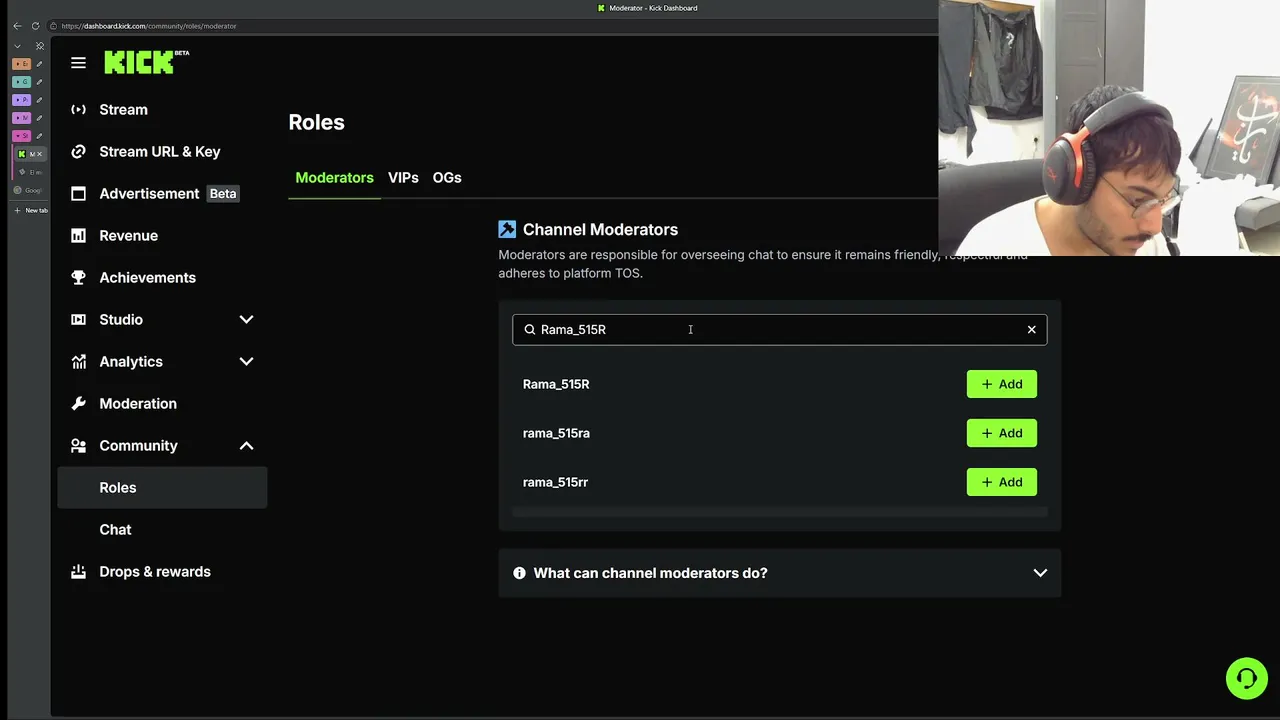Edit the orange tab group with pencil icon
Screen dimensions: 1280x720
[39, 64]
